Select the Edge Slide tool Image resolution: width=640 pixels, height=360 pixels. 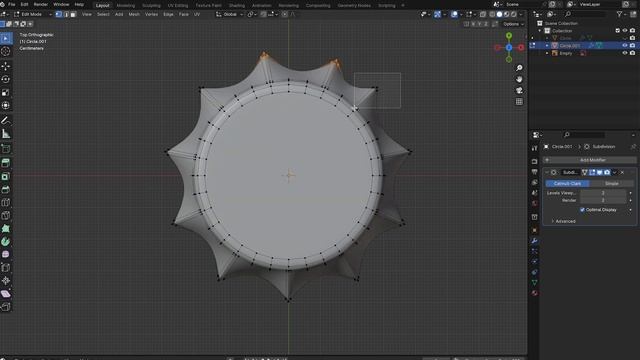coord(6,268)
